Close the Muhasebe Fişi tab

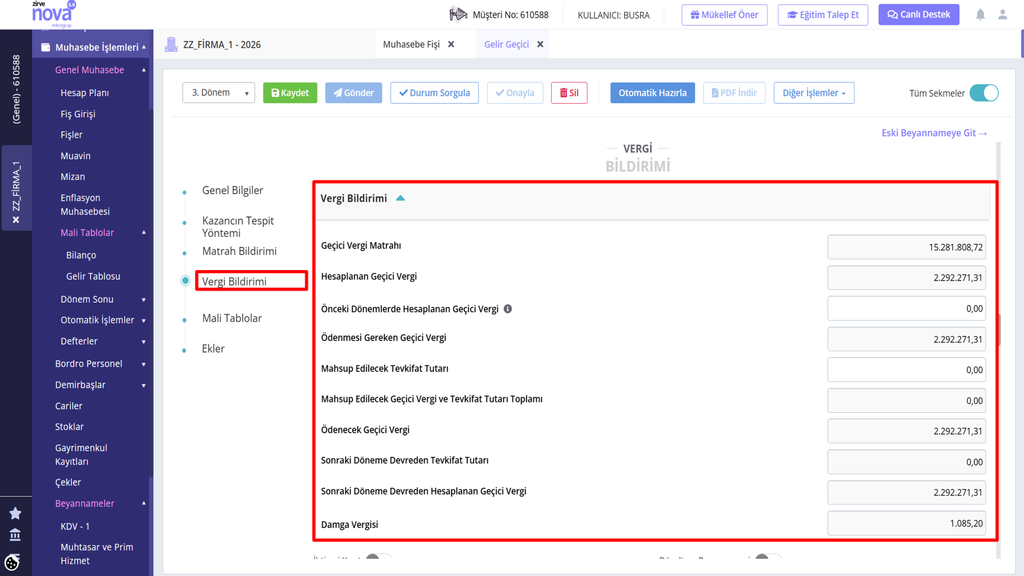pos(451,44)
